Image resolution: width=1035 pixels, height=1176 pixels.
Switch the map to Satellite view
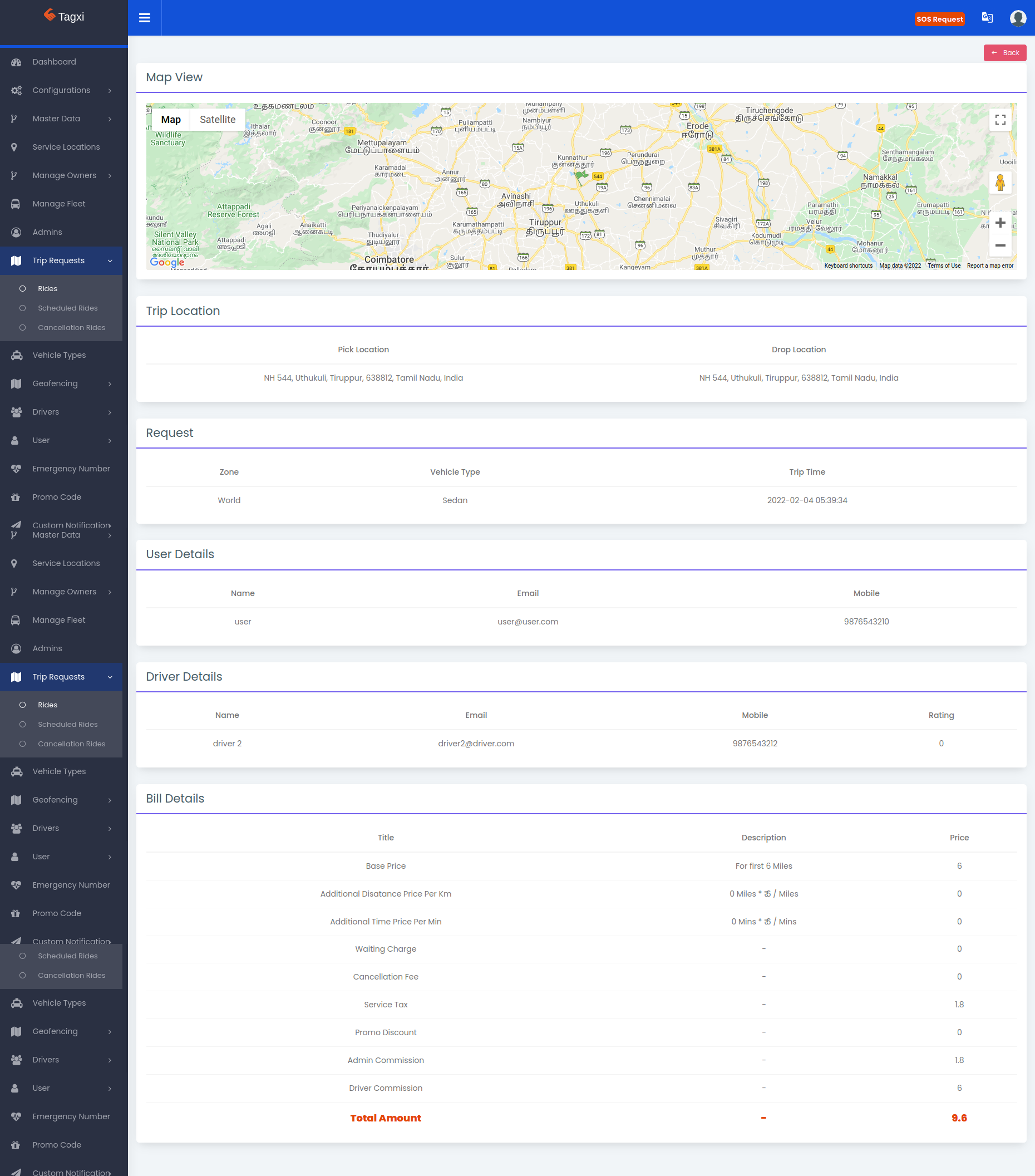[x=218, y=120]
